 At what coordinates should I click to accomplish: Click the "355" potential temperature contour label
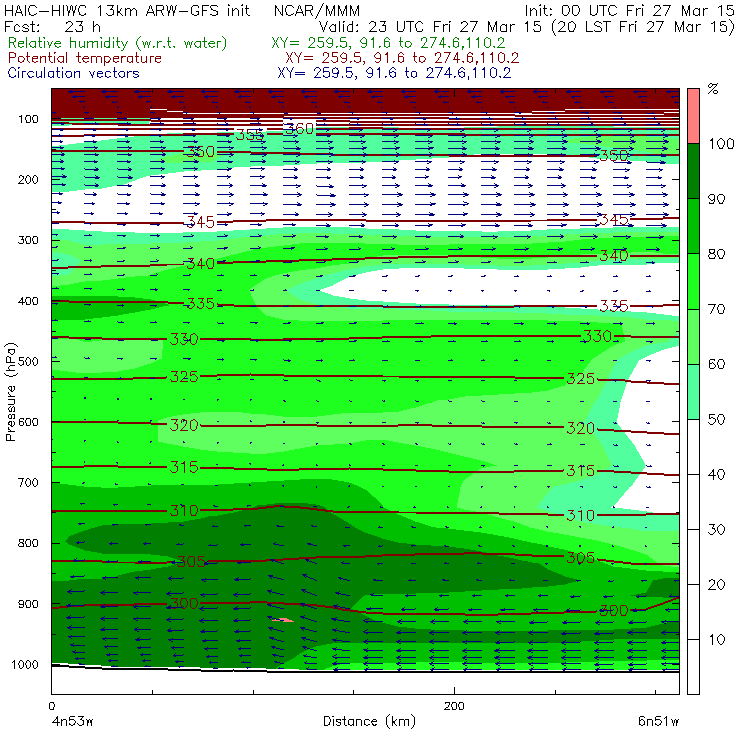[250, 135]
